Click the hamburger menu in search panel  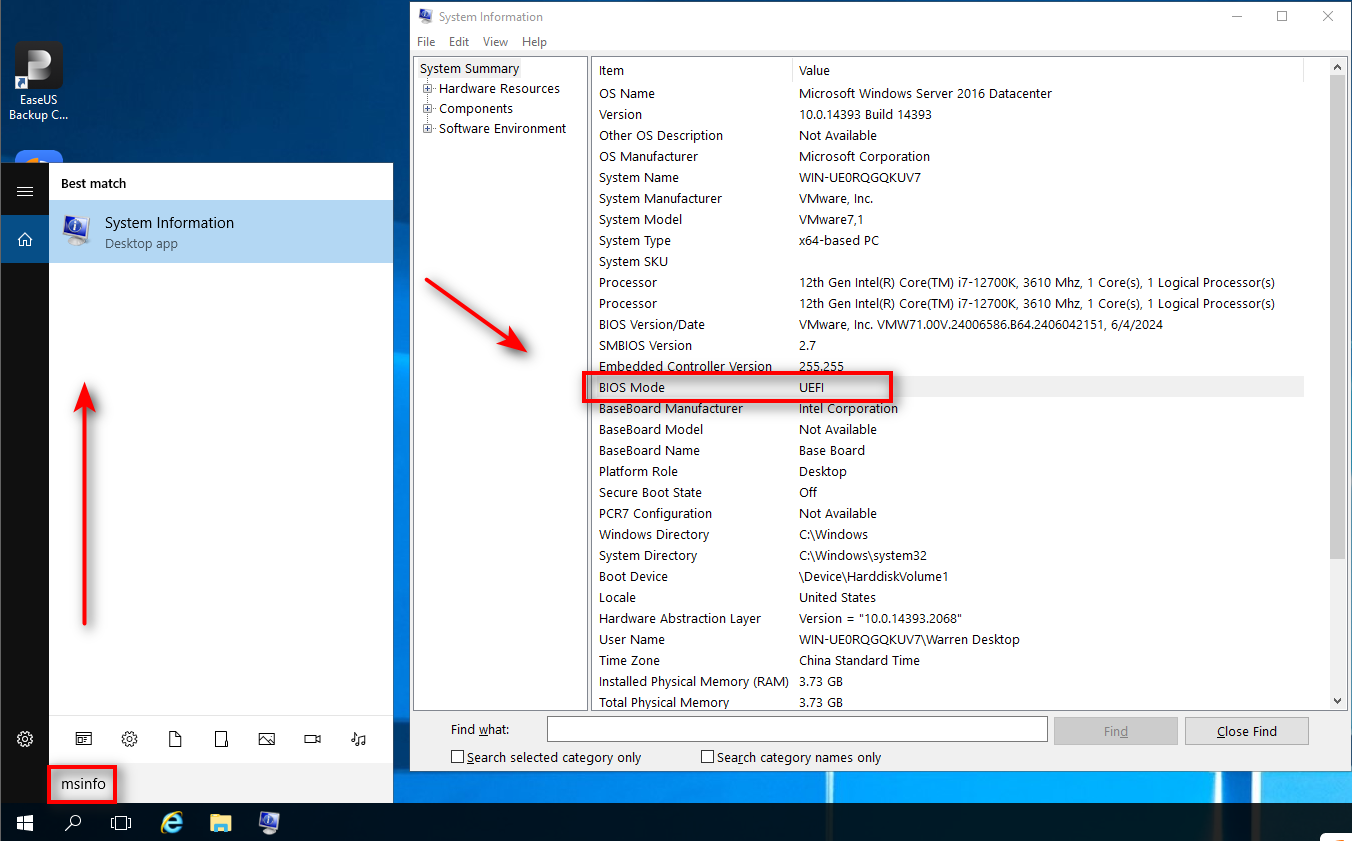pos(25,191)
